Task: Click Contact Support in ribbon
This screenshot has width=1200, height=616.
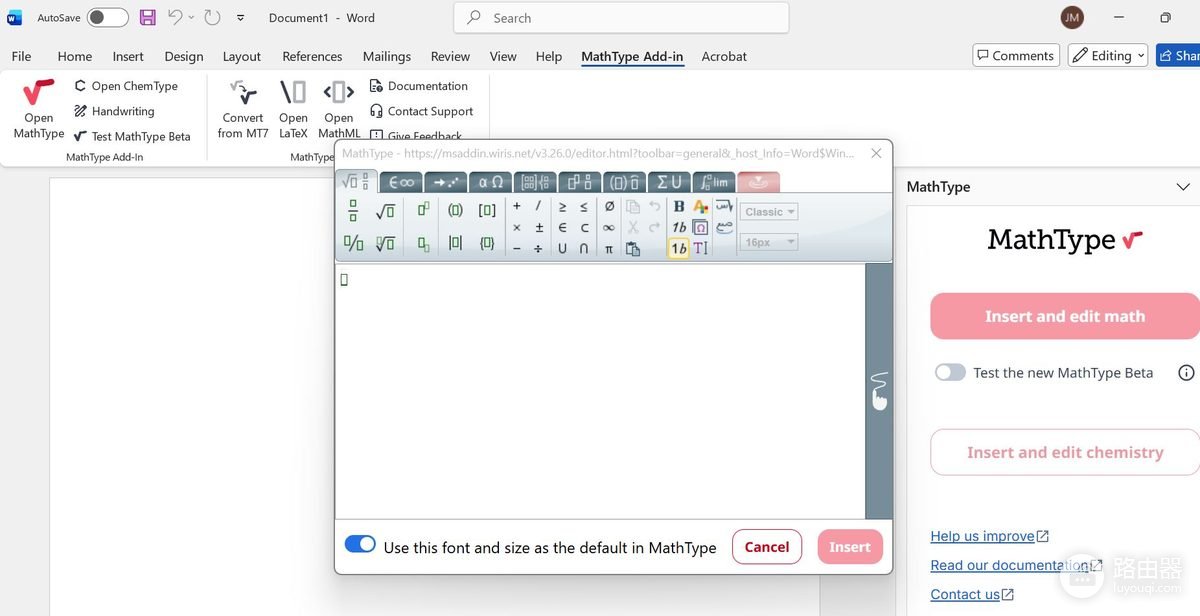Action: pyautogui.click(x=421, y=111)
